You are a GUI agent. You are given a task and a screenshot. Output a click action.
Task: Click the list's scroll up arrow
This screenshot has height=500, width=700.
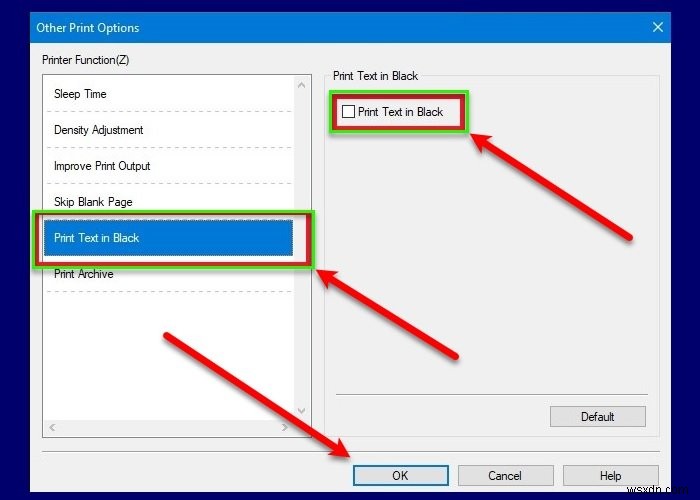click(301, 85)
